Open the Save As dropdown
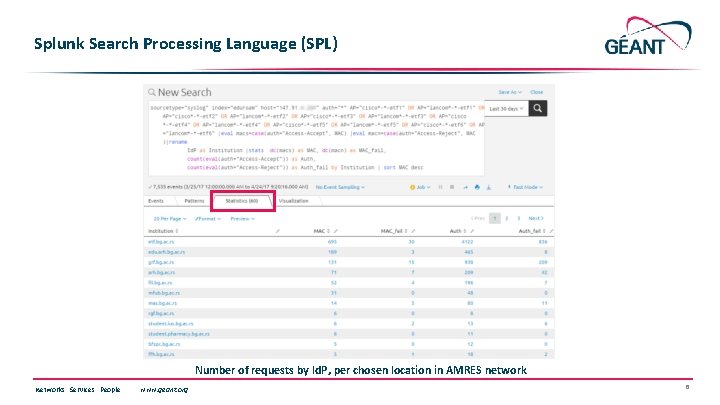The height and width of the screenshot is (405, 720). pyautogui.click(x=510, y=92)
